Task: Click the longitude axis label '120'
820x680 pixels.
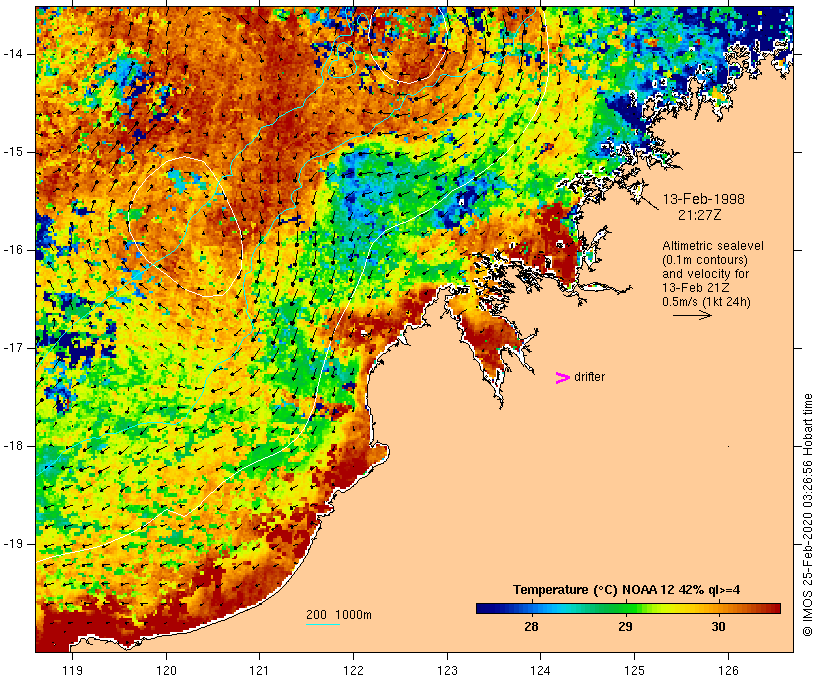Action: 166,671
